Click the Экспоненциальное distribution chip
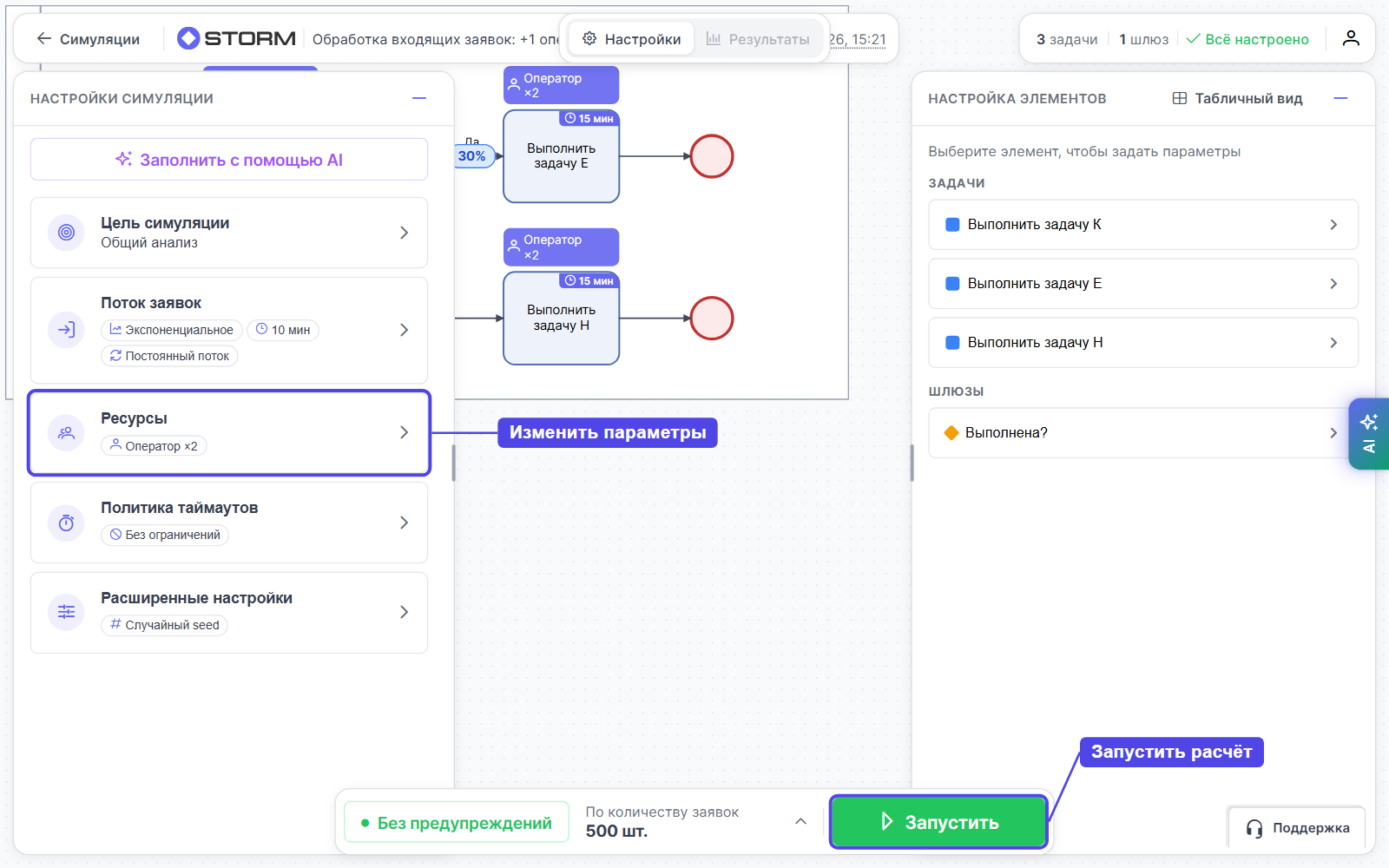This screenshot has width=1389, height=868. click(172, 330)
